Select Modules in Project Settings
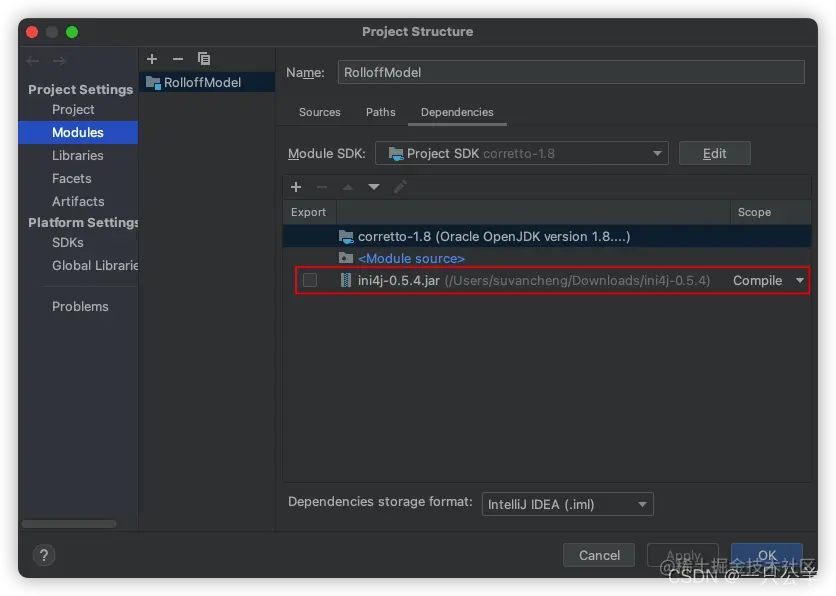Viewport: 836px width, 596px height. (78, 132)
